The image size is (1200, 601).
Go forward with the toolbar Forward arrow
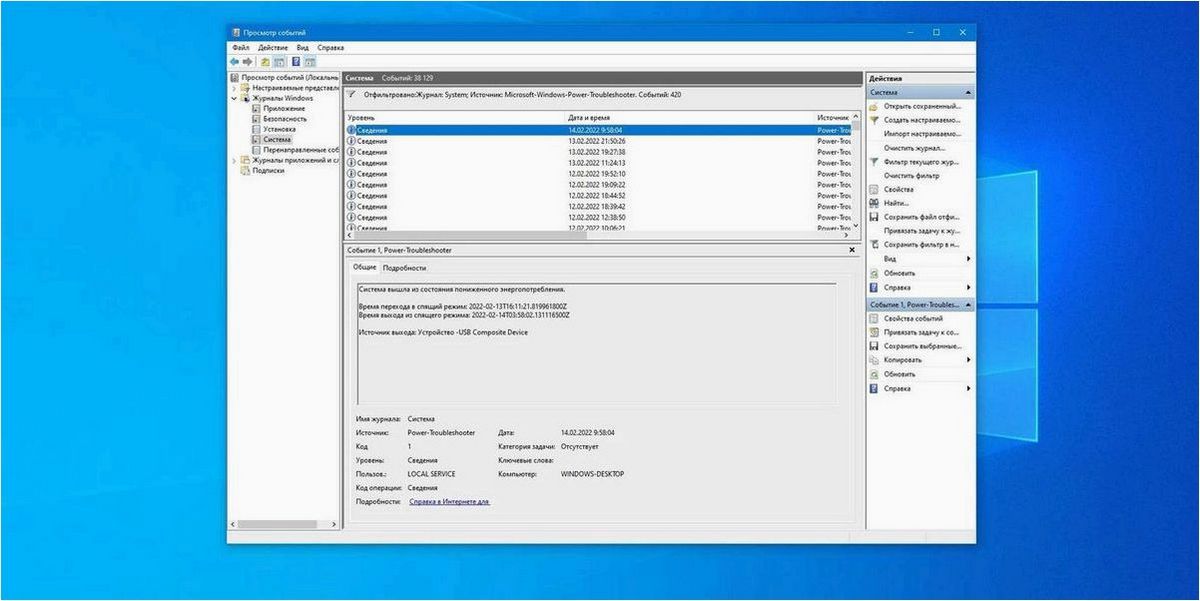click(248, 61)
